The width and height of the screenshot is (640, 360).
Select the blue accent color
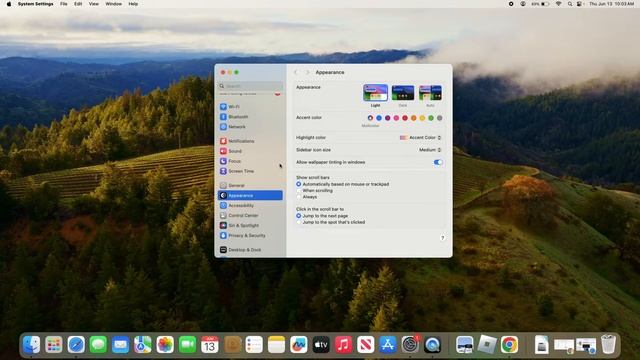[379, 118]
